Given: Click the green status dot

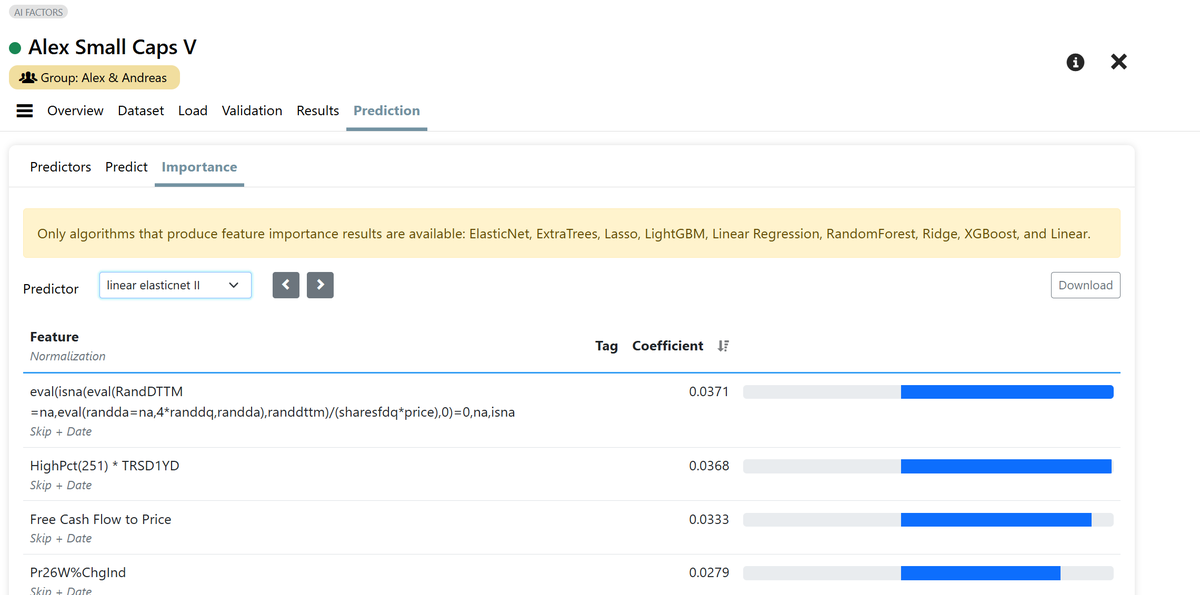Looking at the screenshot, I should [x=15, y=48].
